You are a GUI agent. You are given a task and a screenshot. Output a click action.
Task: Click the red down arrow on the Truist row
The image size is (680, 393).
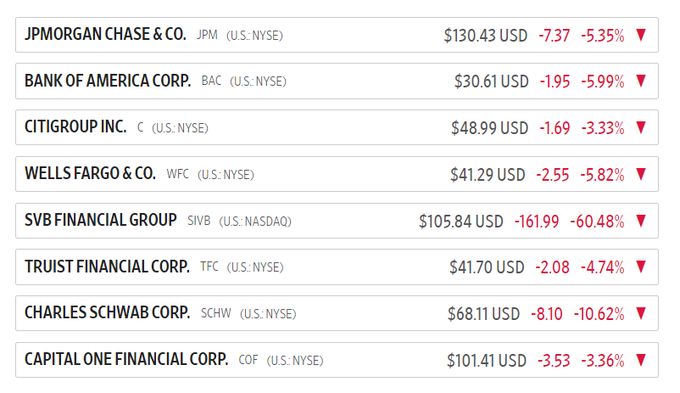point(641,267)
